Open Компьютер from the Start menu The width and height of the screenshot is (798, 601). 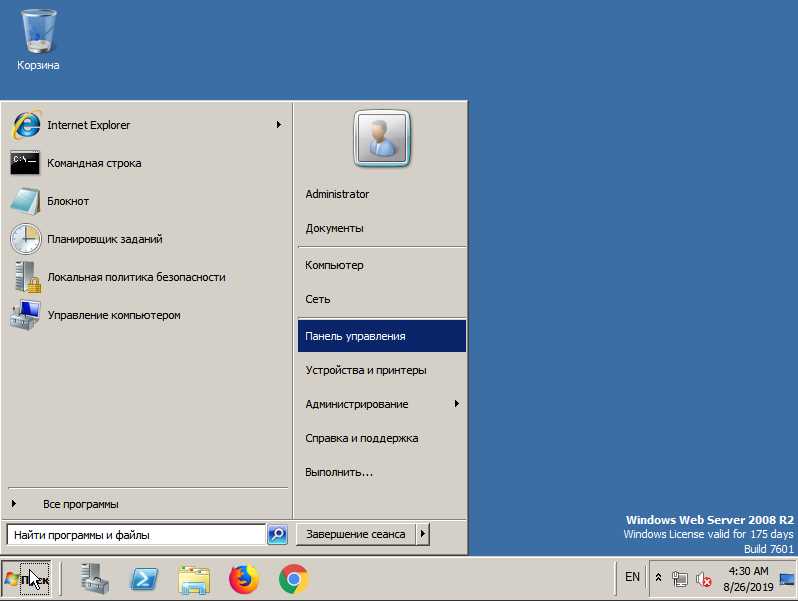tap(382, 265)
